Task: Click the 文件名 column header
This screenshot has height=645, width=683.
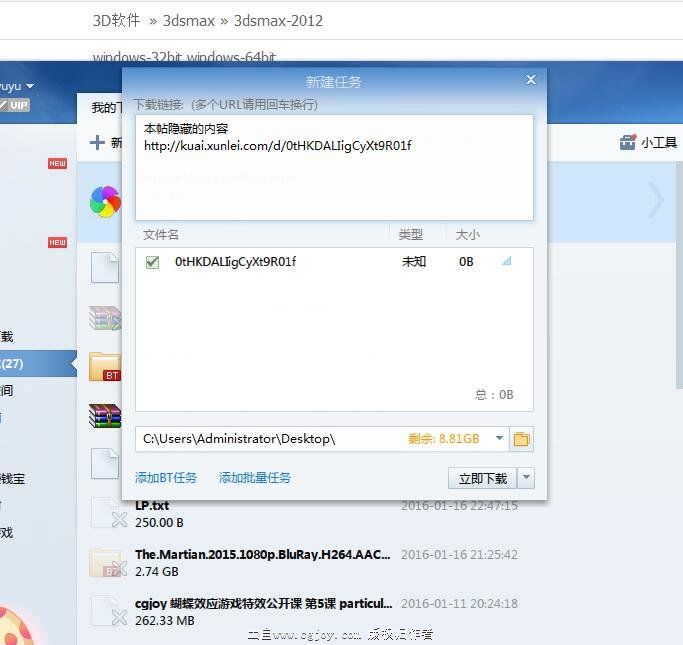Action: (161, 235)
